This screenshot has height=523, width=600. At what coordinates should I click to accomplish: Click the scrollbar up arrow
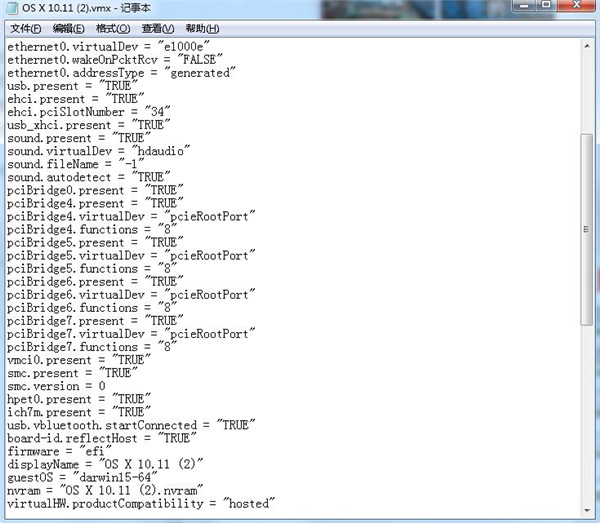point(587,46)
